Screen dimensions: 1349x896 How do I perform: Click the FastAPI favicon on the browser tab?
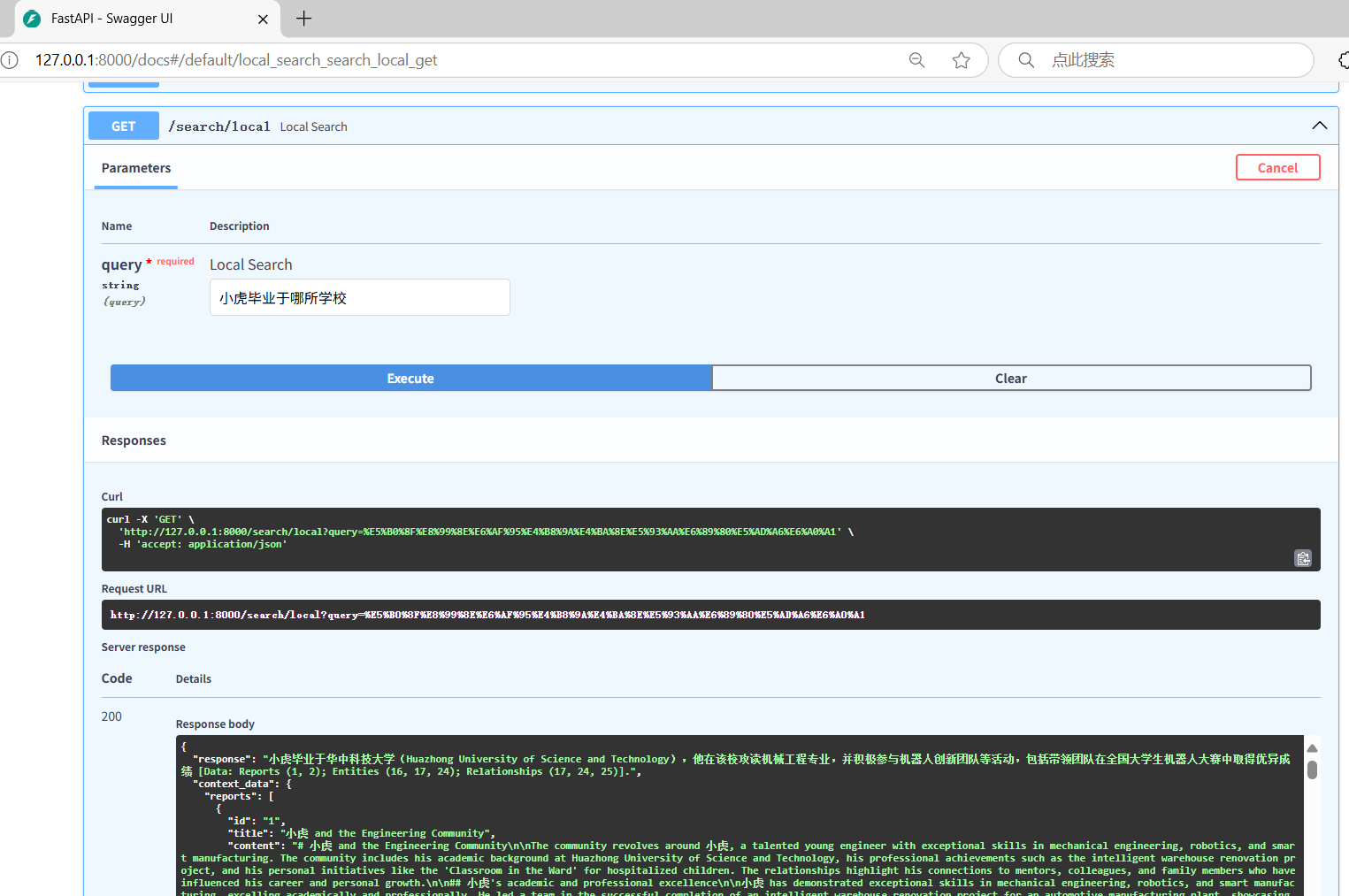pos(32,18)
